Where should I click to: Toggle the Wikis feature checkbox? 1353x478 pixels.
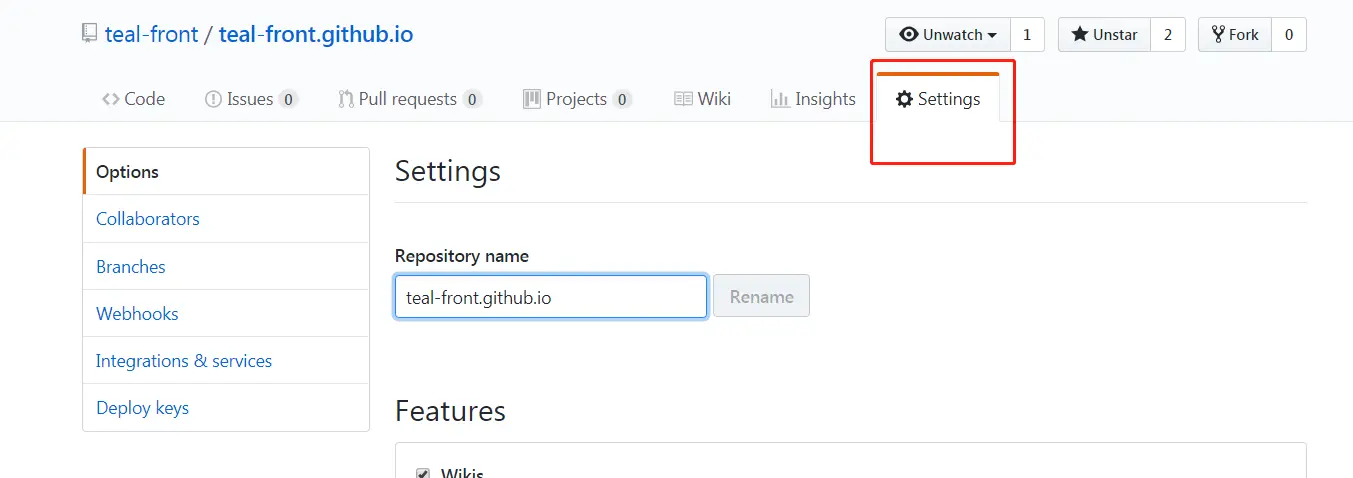pos(423,473)
